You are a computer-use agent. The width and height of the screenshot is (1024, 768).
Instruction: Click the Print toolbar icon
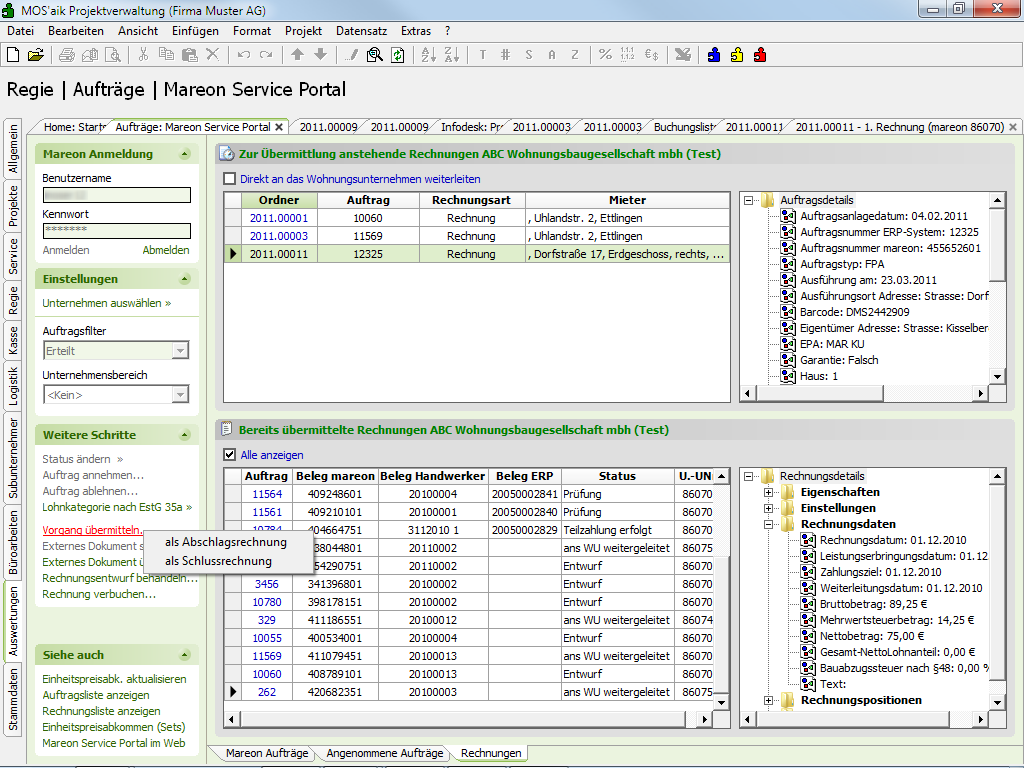coord(67,55)
